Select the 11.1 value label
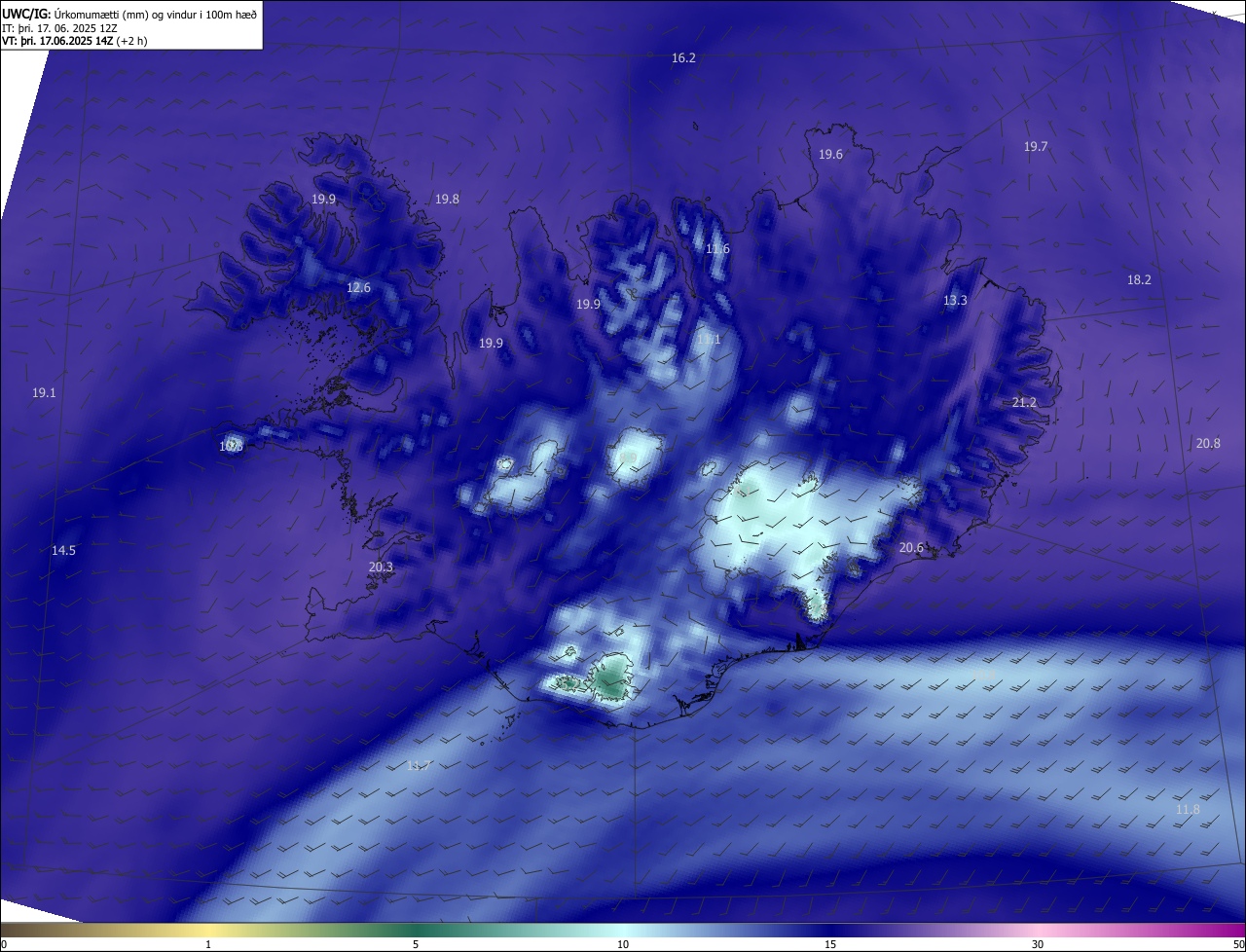1246x952 pixels. click(x=709, y=340)
